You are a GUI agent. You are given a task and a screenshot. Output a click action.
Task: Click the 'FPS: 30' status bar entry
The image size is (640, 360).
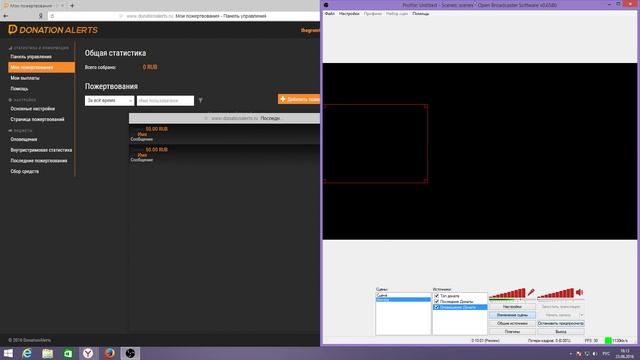click(x=591, y=340)
